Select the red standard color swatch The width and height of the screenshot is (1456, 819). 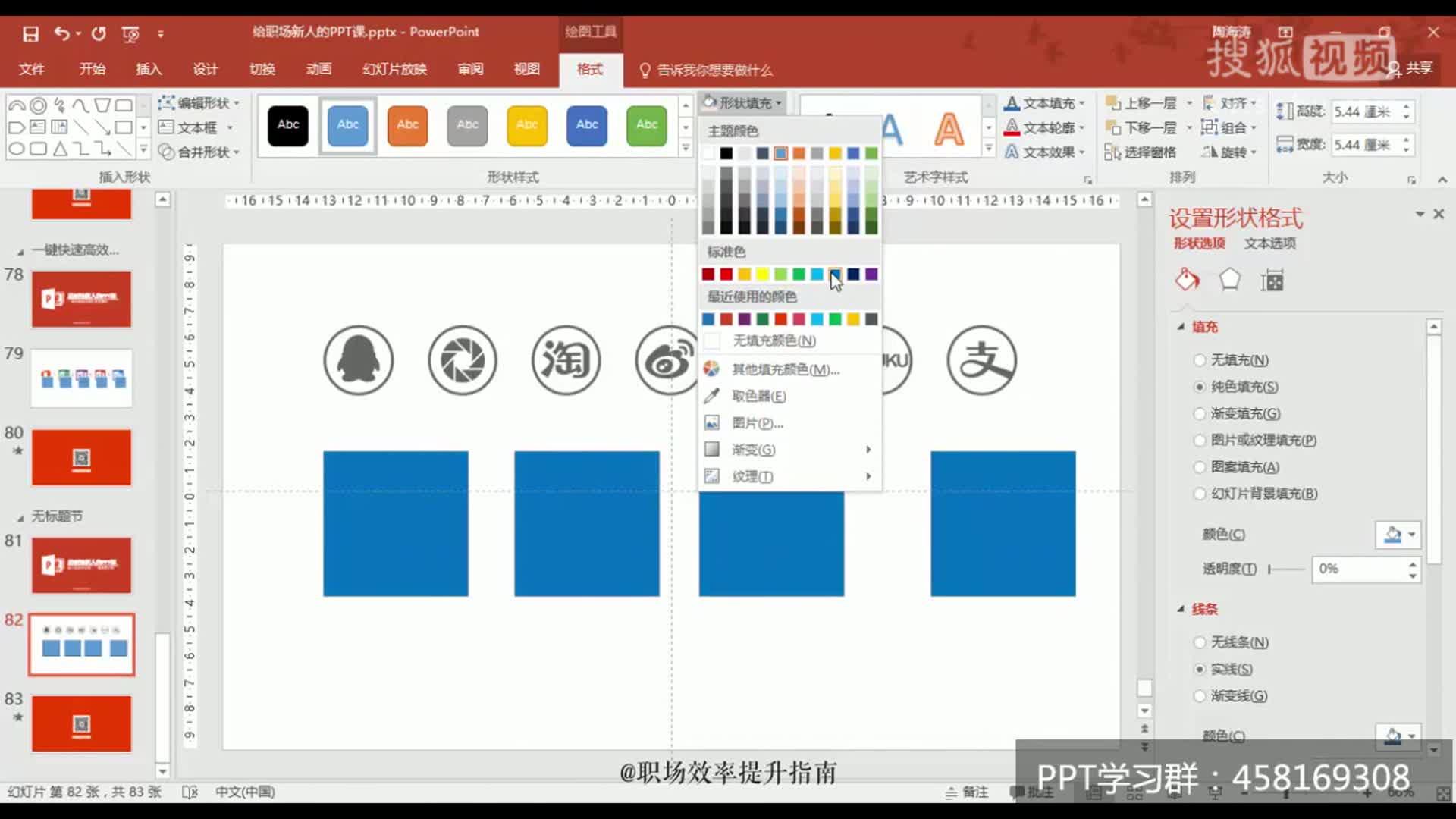coord(726,274)
